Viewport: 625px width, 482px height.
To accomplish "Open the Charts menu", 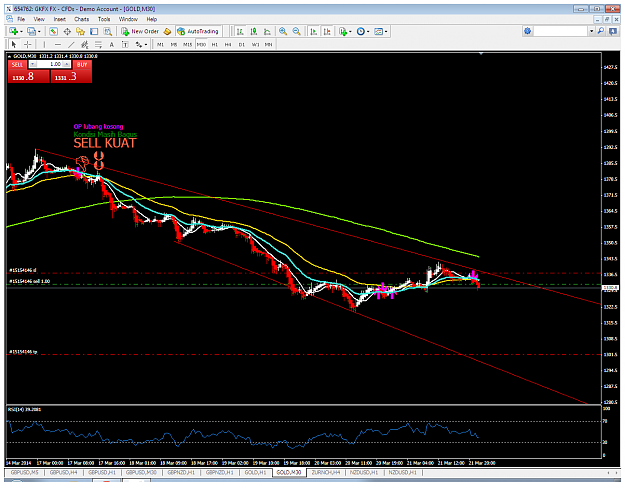I will point(81,19).
